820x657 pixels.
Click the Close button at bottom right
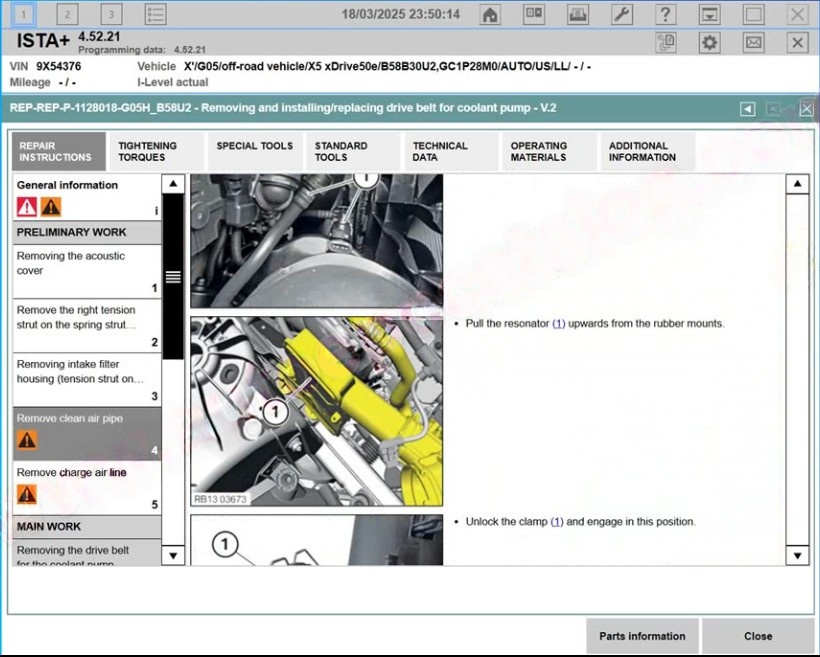(x=758, y=636)
